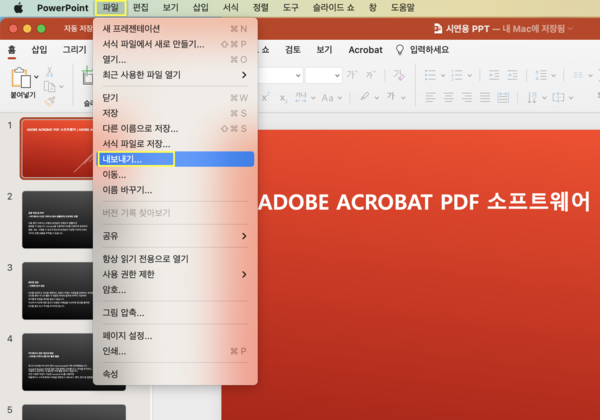This screenshot has height=420, width=600.
Task: Open the 편집 menu in the menu bar
Action: point(140,8)
